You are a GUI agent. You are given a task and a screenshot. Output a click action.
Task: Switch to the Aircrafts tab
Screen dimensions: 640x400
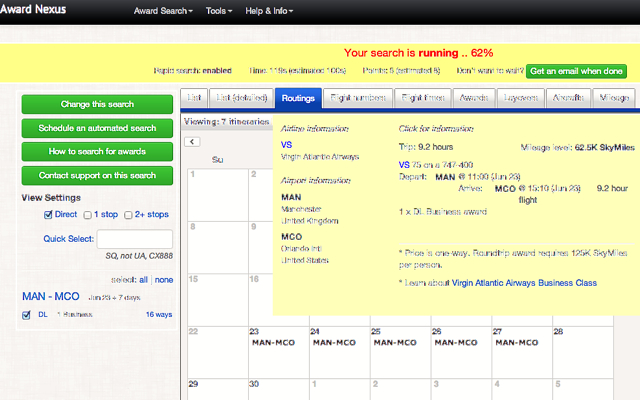(x=568, y=98)
